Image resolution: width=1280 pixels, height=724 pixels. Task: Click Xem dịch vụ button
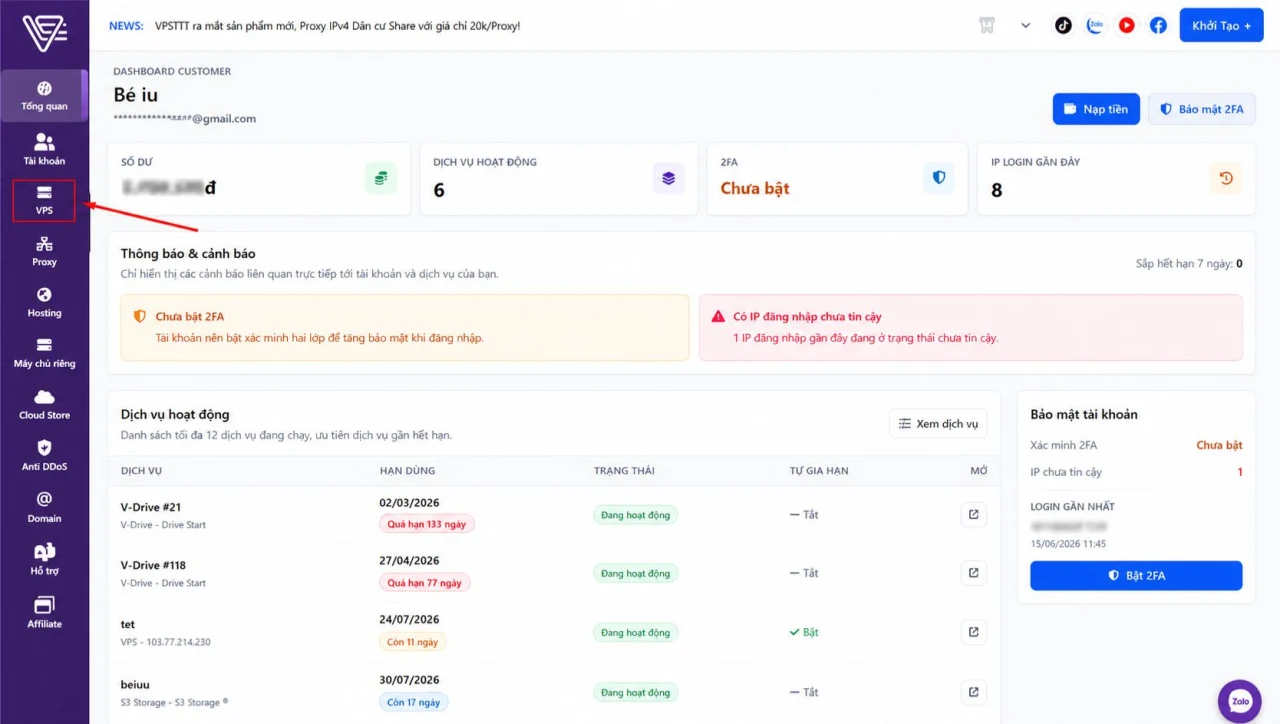(938, 424)
